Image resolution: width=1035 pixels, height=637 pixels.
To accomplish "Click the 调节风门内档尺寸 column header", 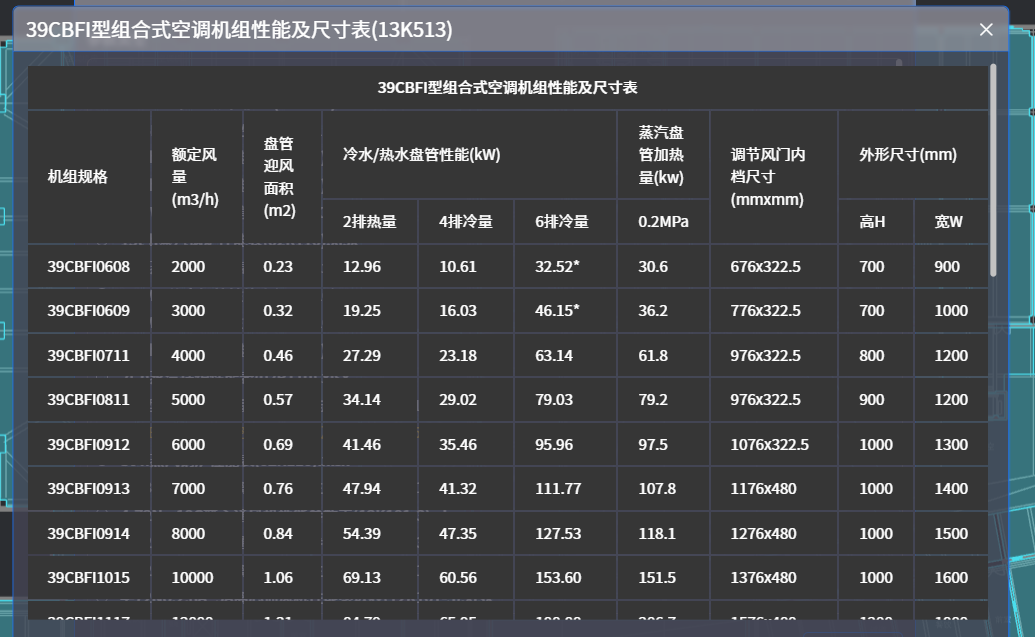I will [x=768, y=177].
